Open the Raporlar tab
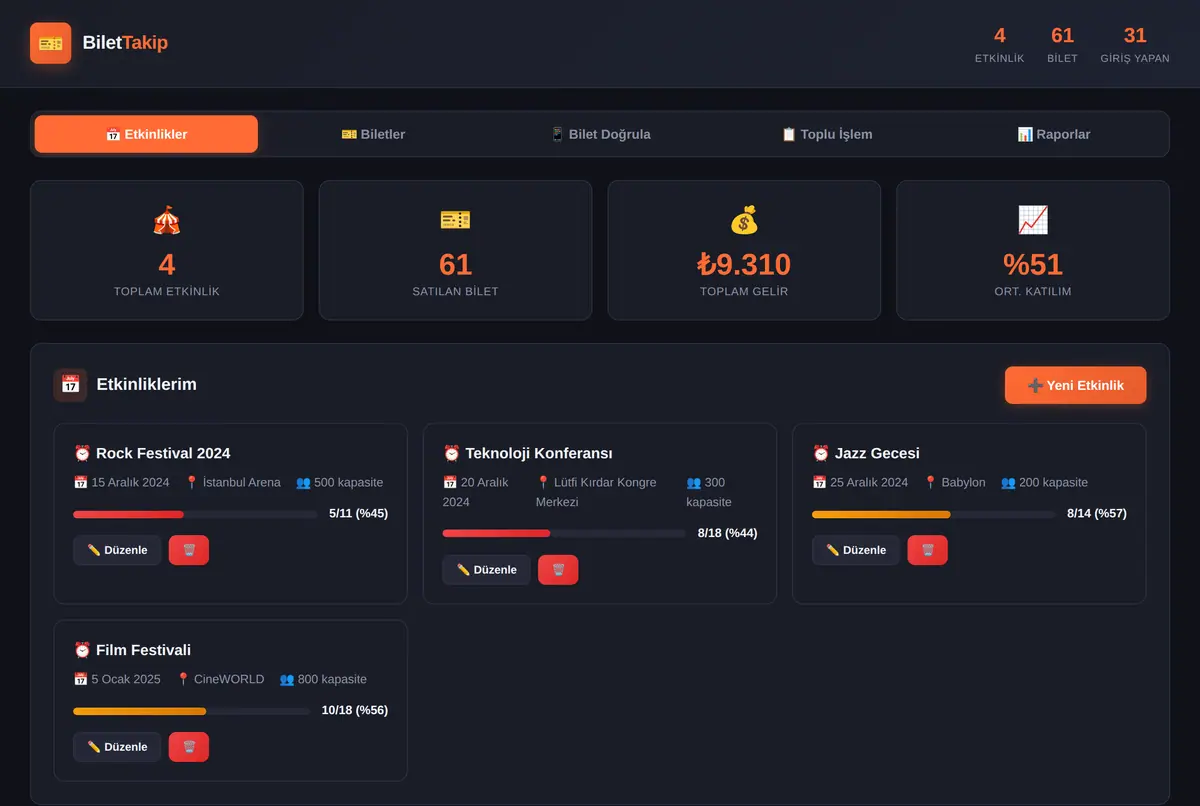The height and width of the screenshot is (806, 1200). (1053, 134)
